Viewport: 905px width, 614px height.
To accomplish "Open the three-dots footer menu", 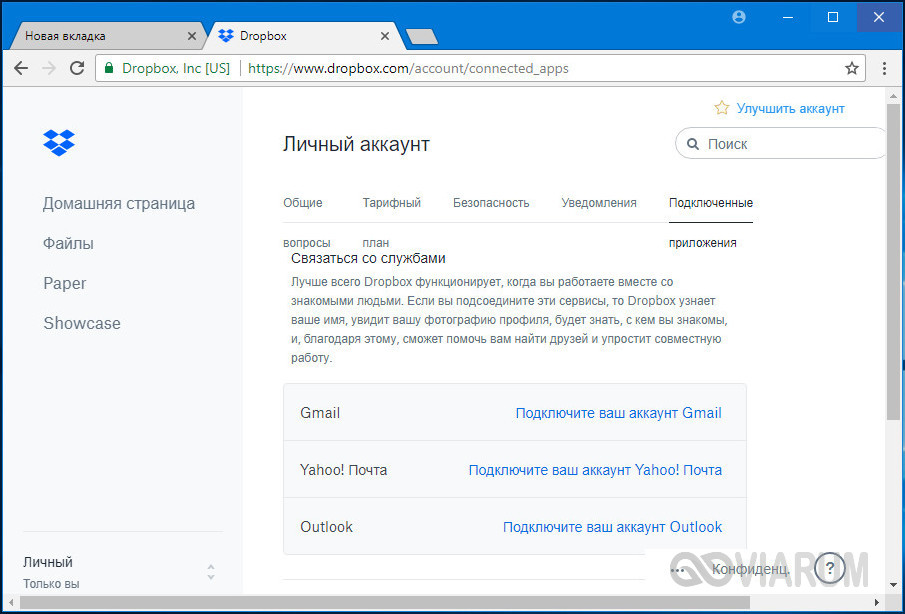I will (678, 570).
